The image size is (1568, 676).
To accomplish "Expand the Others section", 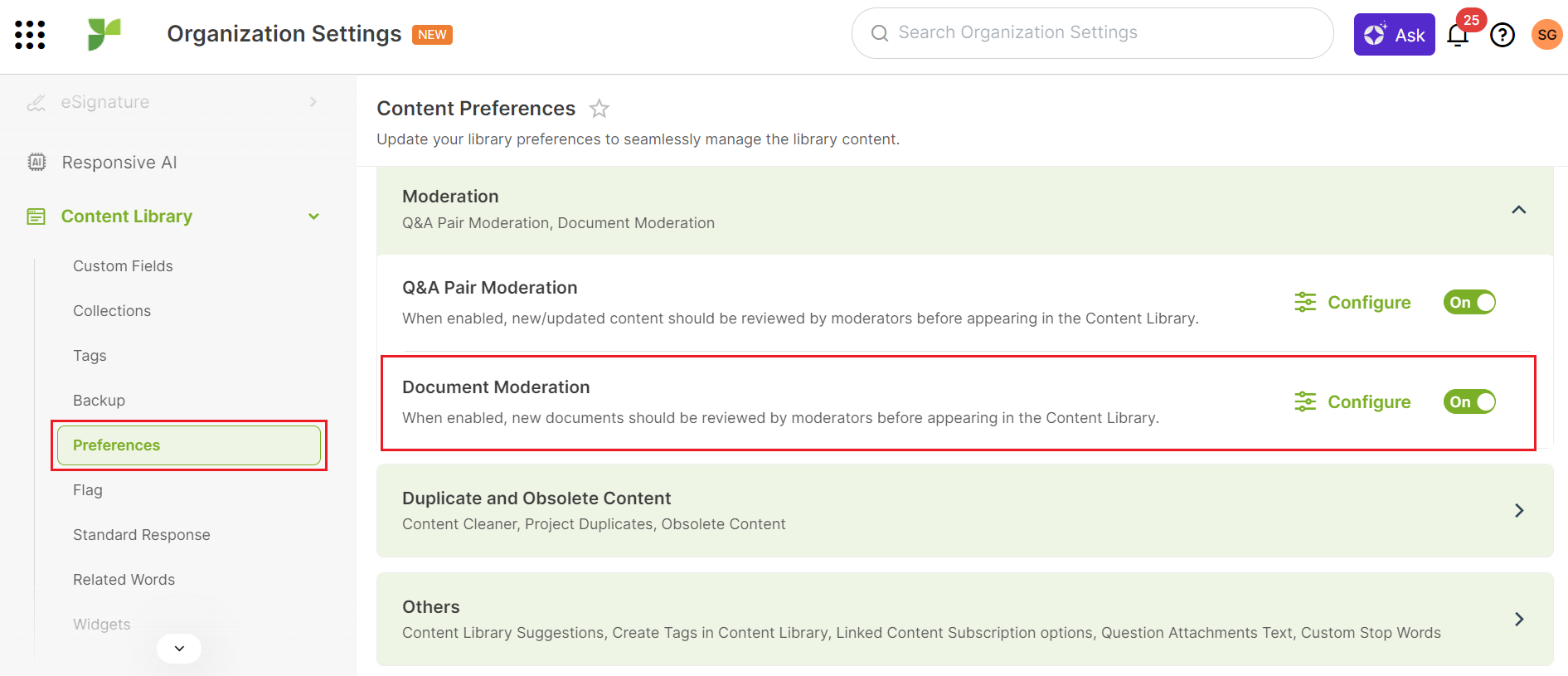I will (1519, 619).
